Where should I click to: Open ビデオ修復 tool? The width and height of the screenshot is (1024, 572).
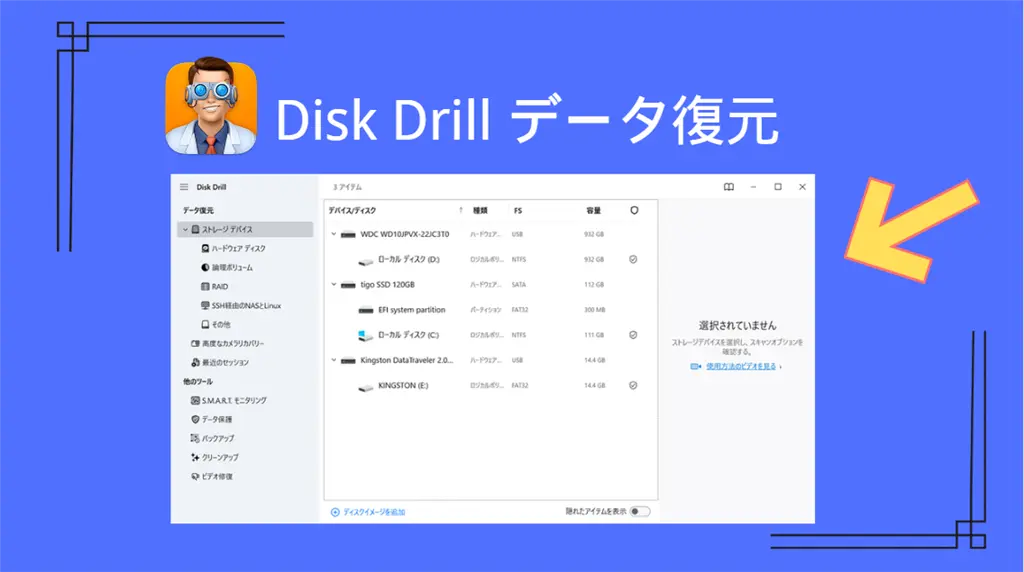pyautogui.click(x=217, y=476)
